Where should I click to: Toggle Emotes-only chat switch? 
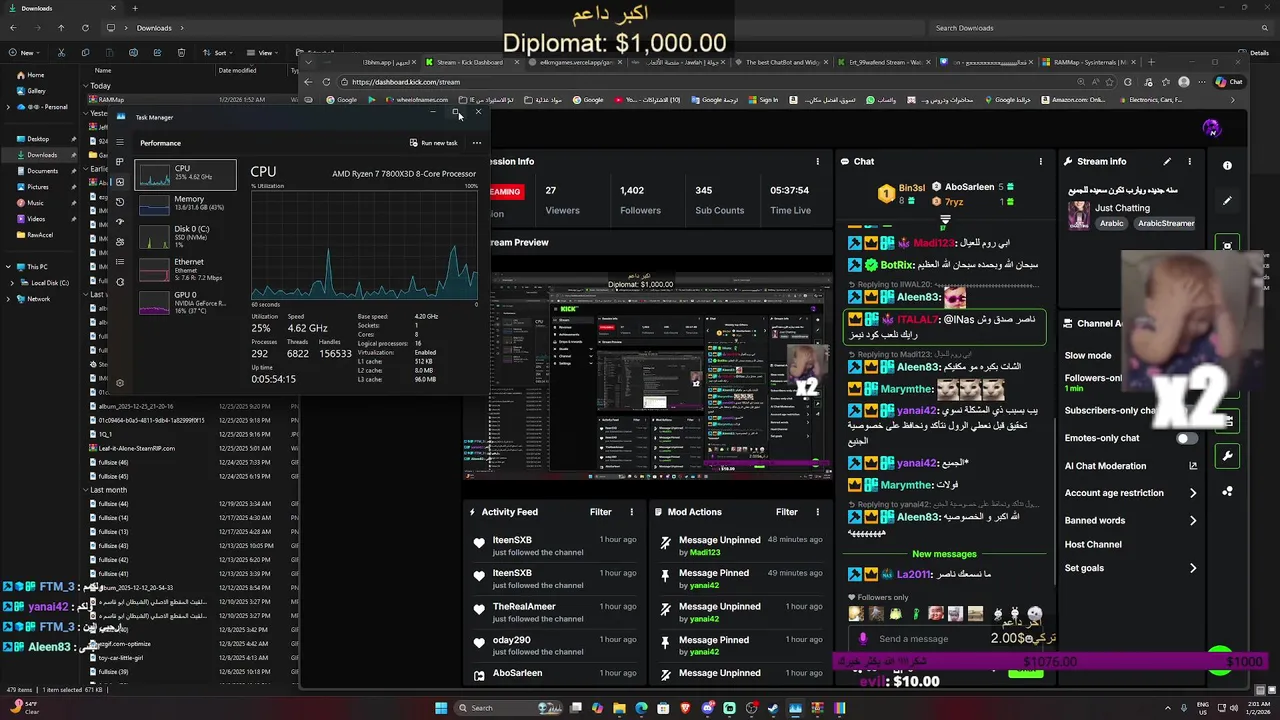point(1186,438)
